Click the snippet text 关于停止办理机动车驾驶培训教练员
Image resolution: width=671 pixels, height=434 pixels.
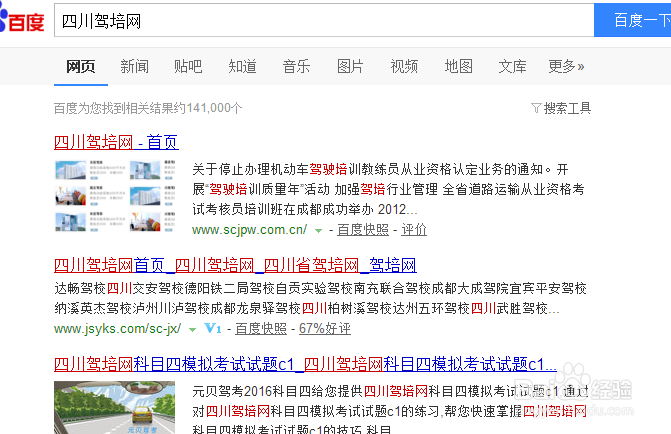[296, 169]
